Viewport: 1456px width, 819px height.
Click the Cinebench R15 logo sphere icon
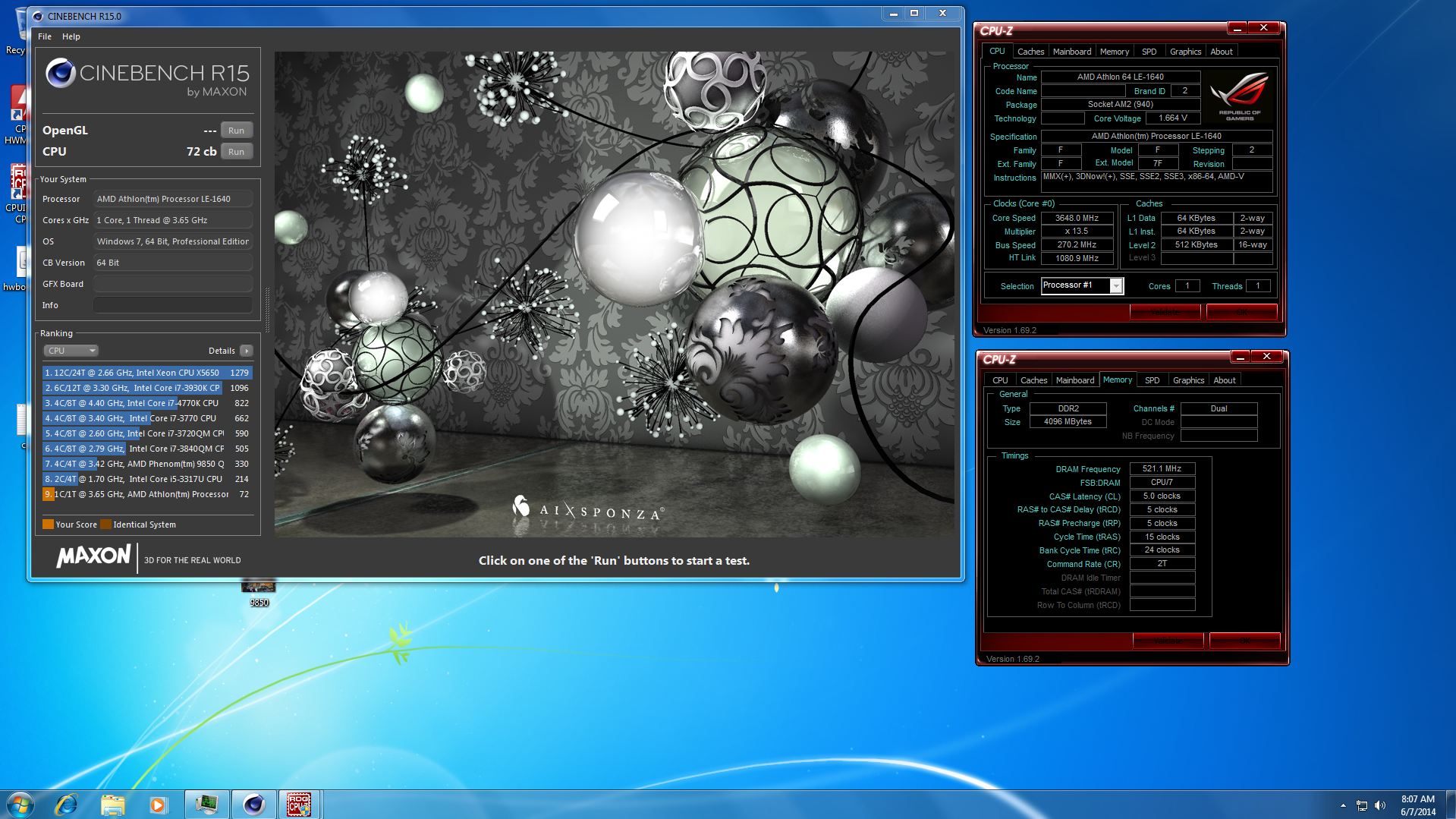point(60,73)
